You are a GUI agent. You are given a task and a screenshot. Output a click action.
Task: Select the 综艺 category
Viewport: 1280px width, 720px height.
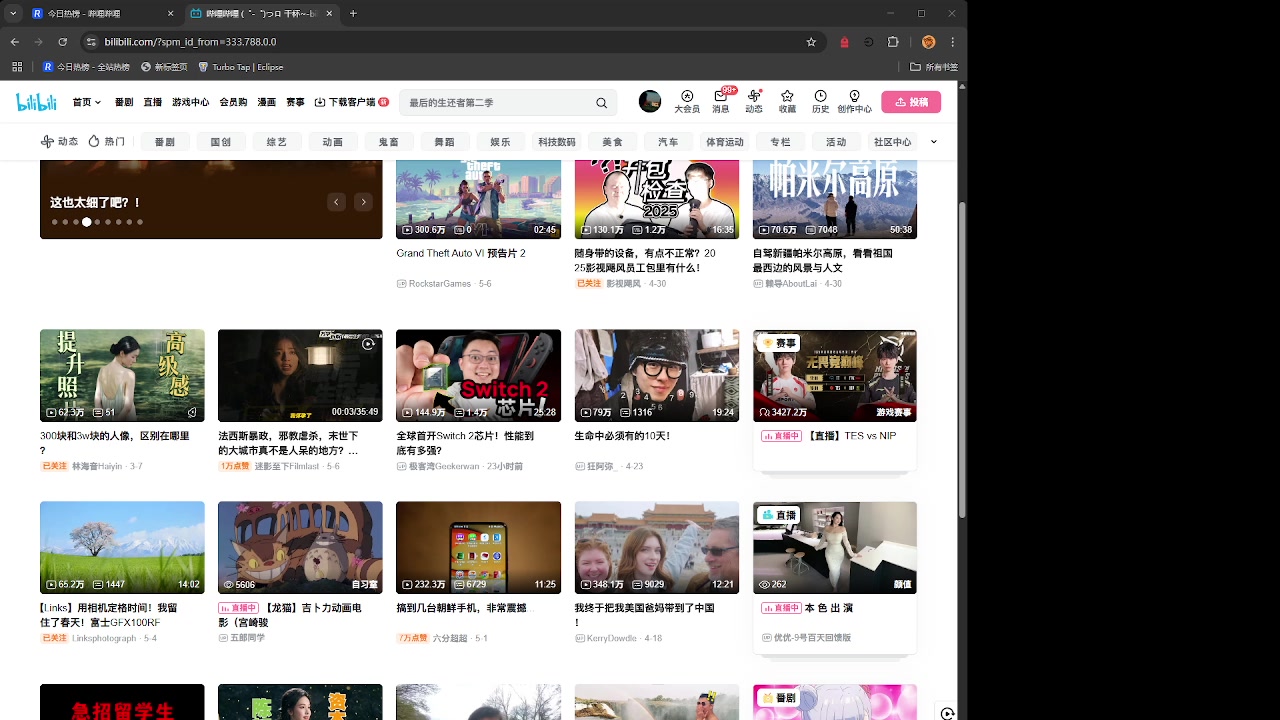pyautogui.click(x=277, y=142)
